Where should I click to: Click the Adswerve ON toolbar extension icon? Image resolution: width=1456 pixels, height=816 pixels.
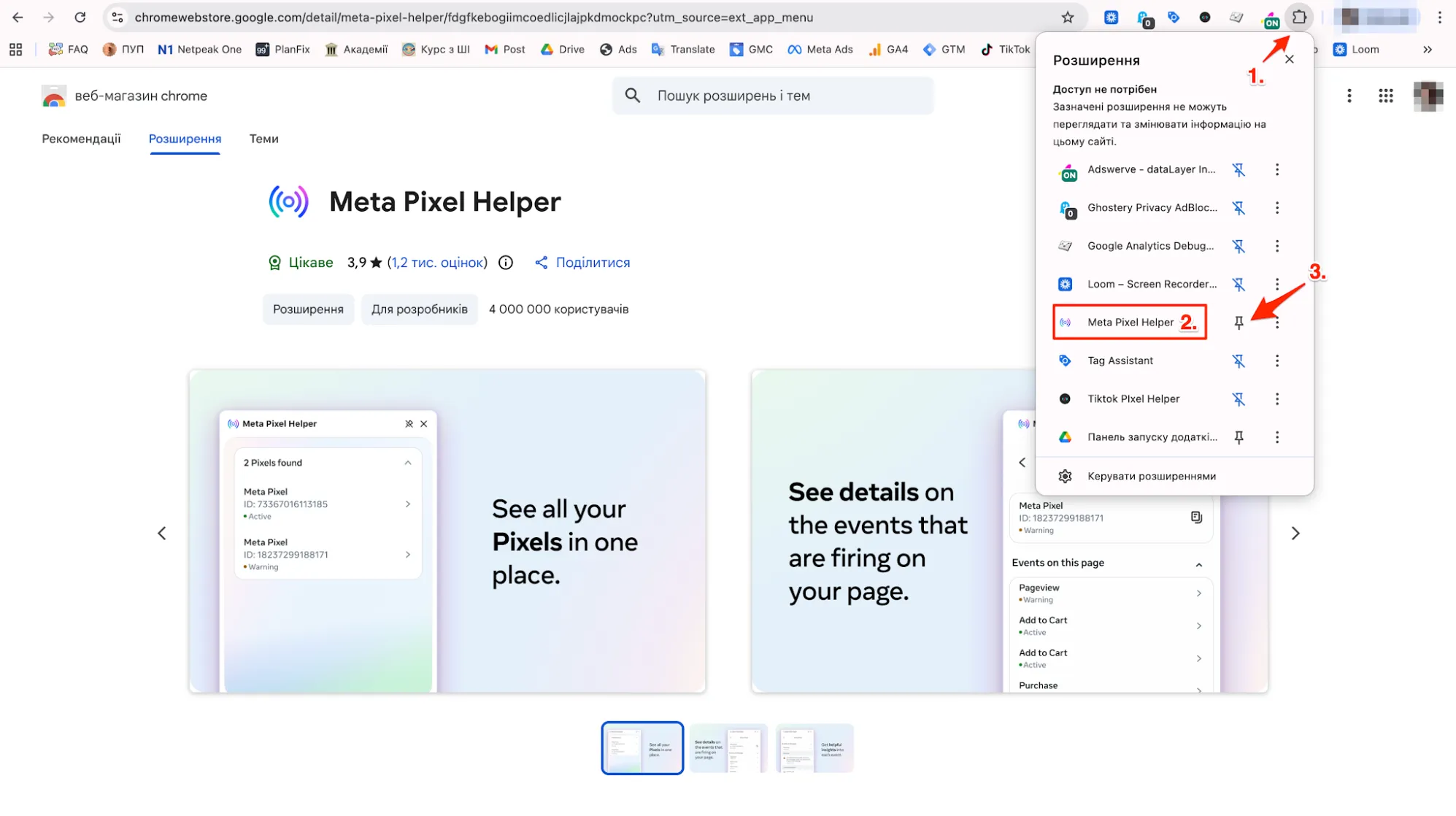coord(1271,19)
